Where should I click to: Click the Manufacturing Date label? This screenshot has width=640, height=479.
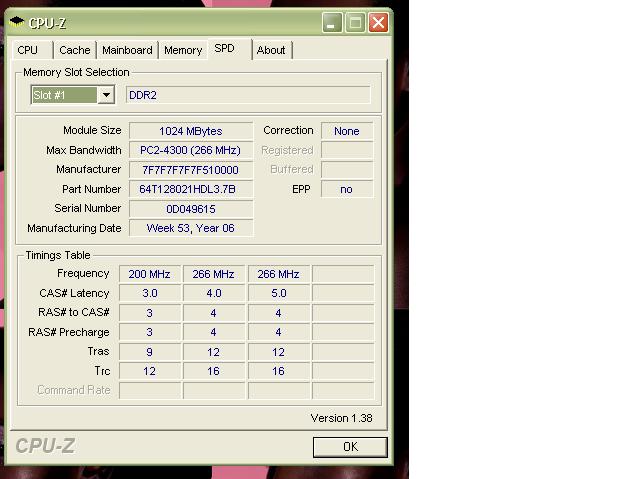(74, 228)
